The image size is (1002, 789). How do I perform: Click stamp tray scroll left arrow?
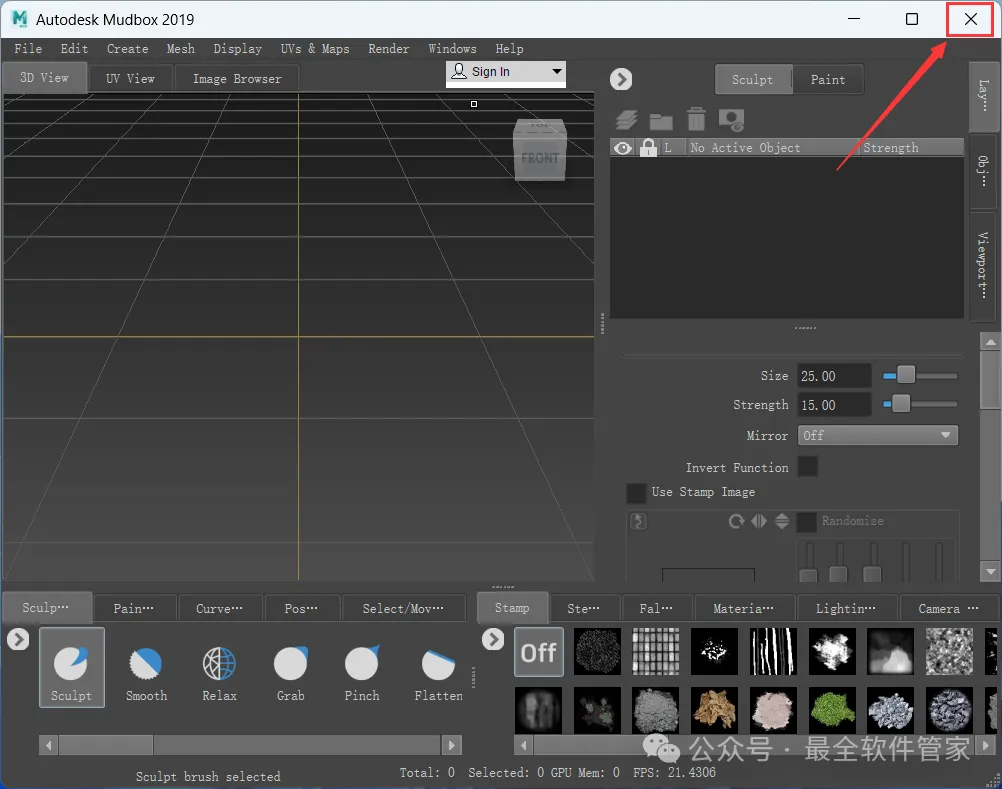click(x=523, y=745)
